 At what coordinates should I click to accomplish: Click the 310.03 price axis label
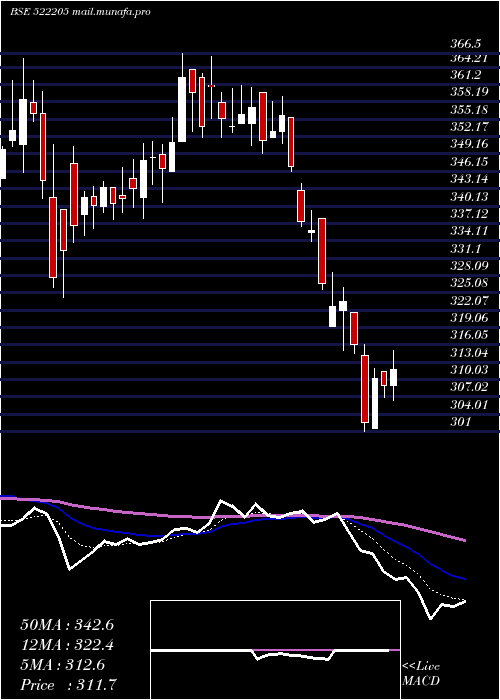tap(468, 370)
